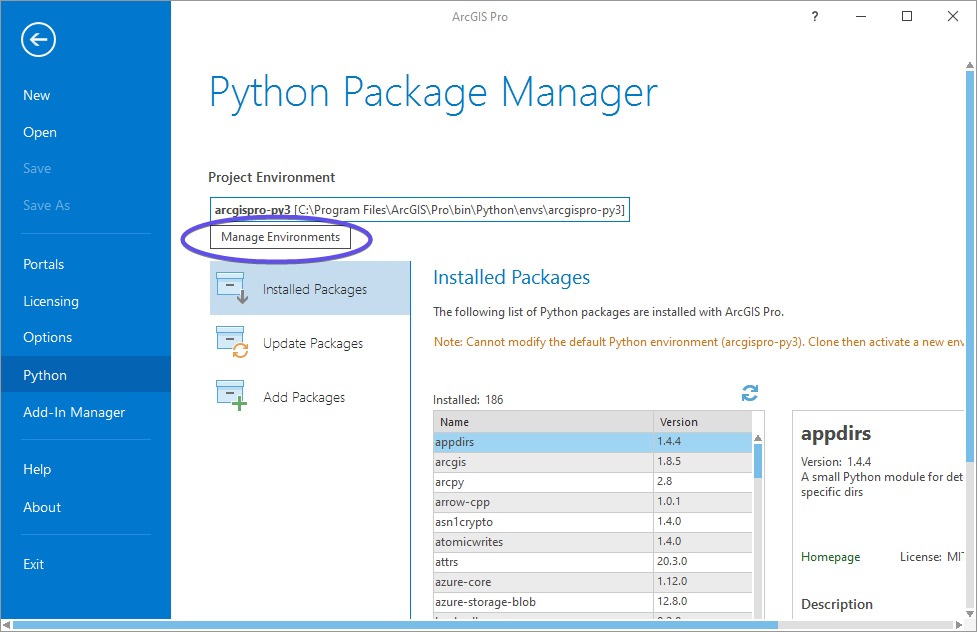The image size is (977, 632).
Task: Open the Licensing page
Action: coord(51,301)
